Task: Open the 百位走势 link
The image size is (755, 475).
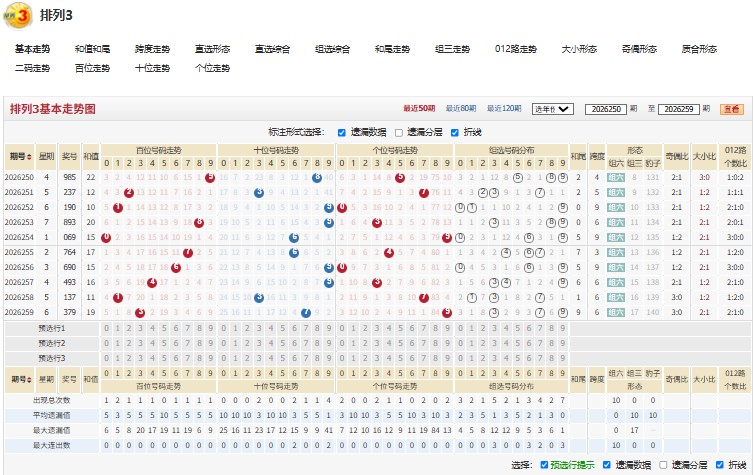Action: (x=92, y=68)
